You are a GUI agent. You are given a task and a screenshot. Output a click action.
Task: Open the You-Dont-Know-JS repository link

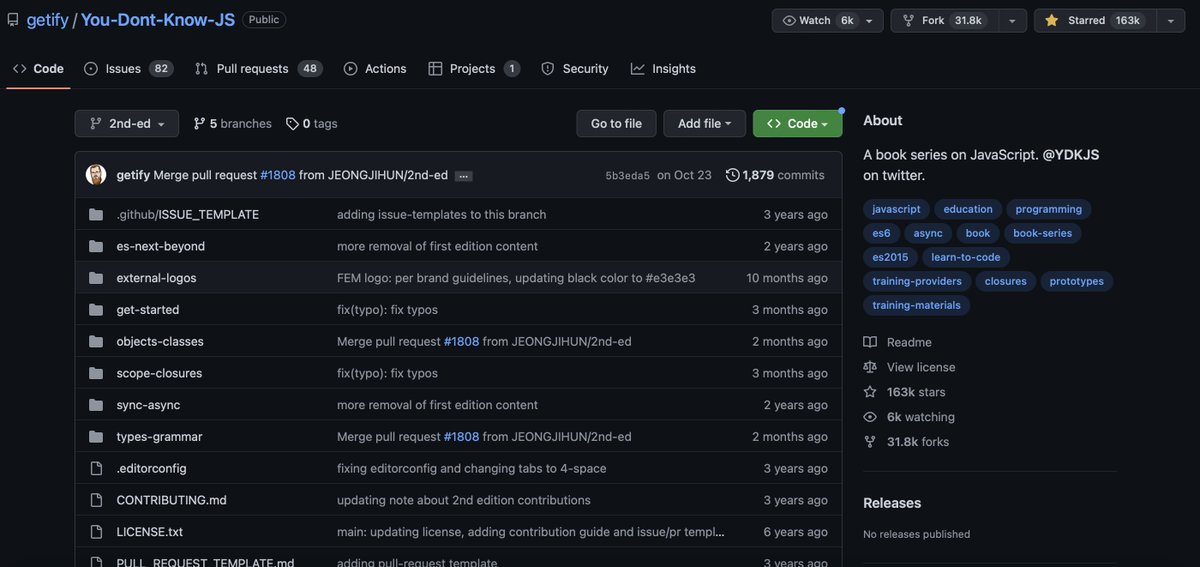158,20
